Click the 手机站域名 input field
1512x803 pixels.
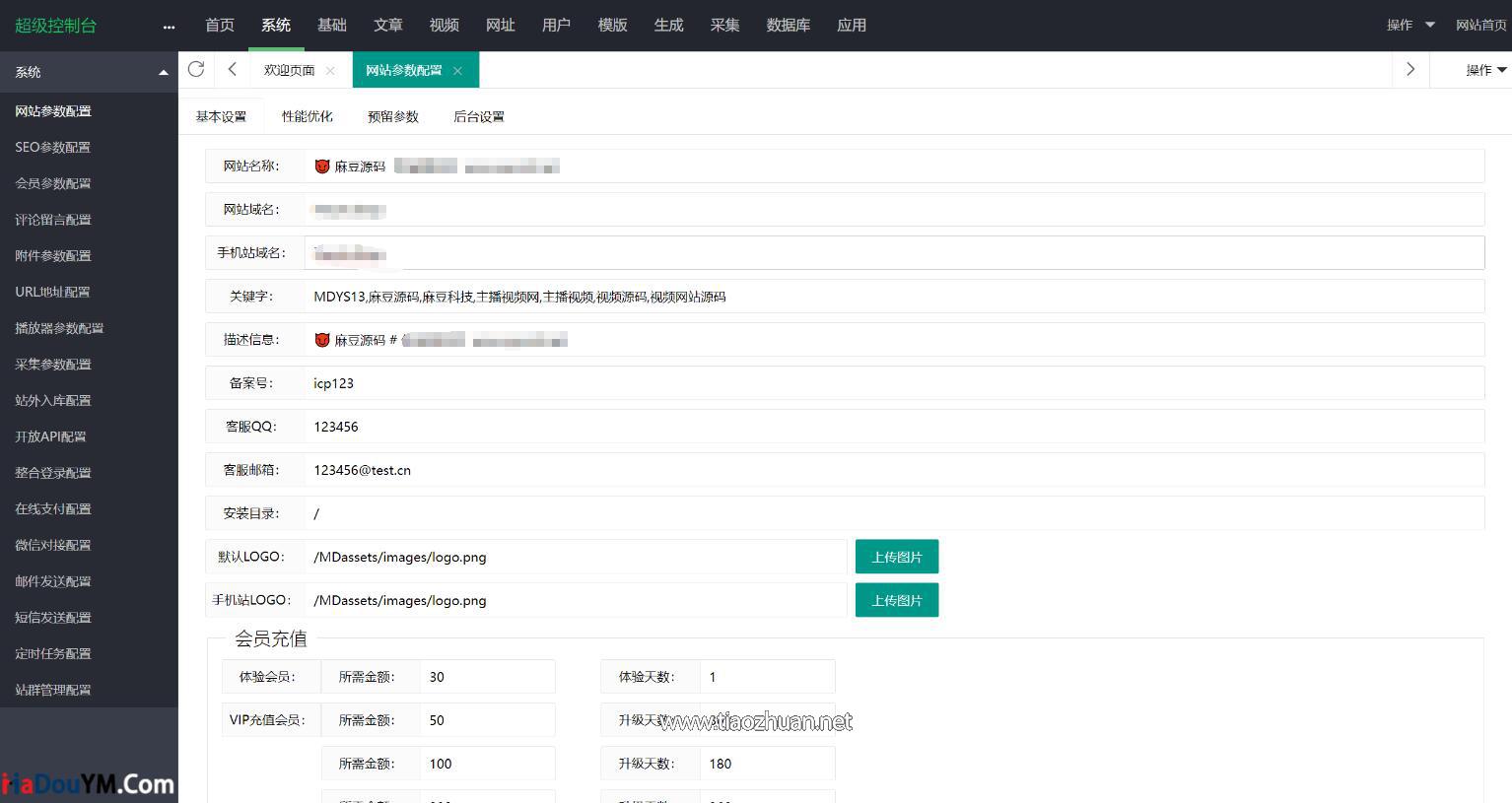coord(894,253)
